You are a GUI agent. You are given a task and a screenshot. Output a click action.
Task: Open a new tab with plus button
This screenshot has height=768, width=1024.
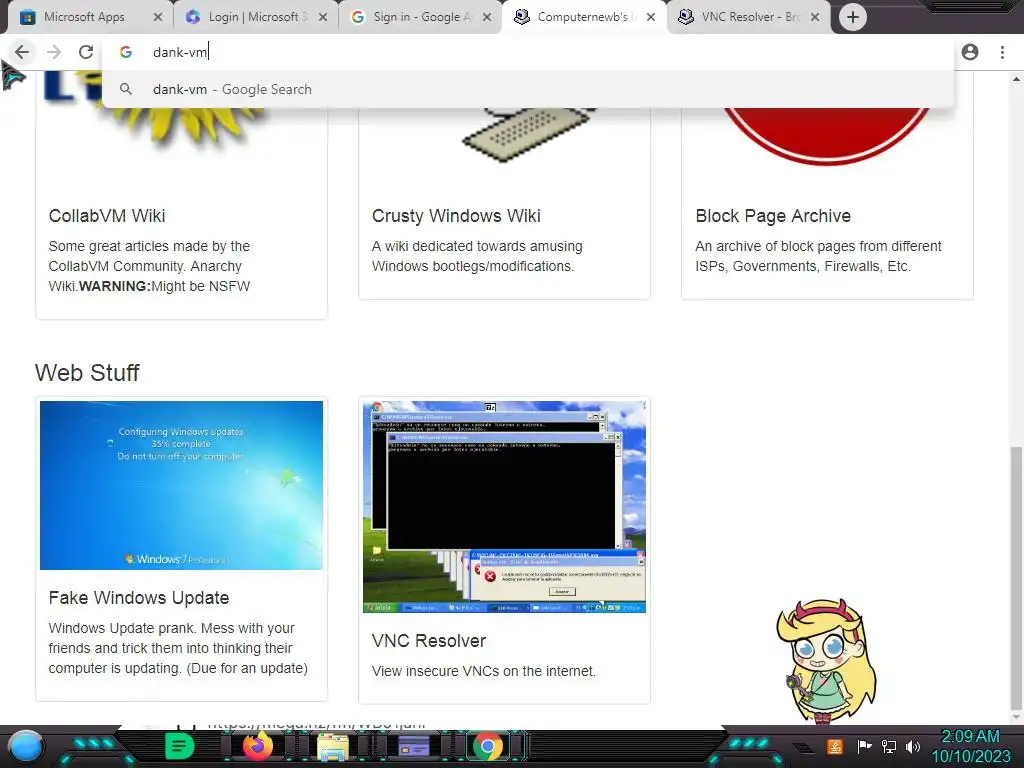[852, 17]
